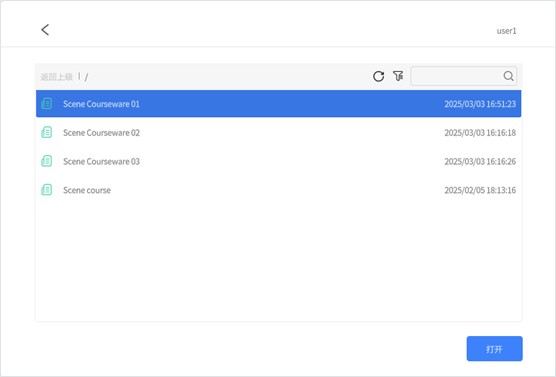Refresh the courseware file list
The height and width of the screenshot is (377, 556).
378,76
